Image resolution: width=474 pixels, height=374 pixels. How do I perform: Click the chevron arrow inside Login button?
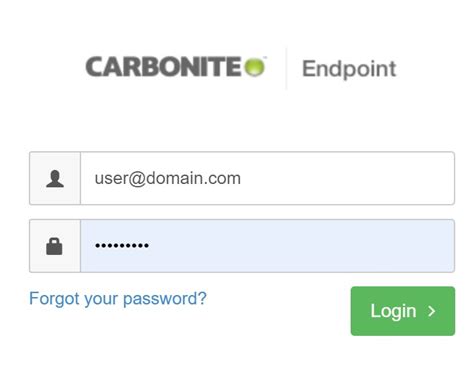pyautogui.click(x=432, y=311)
